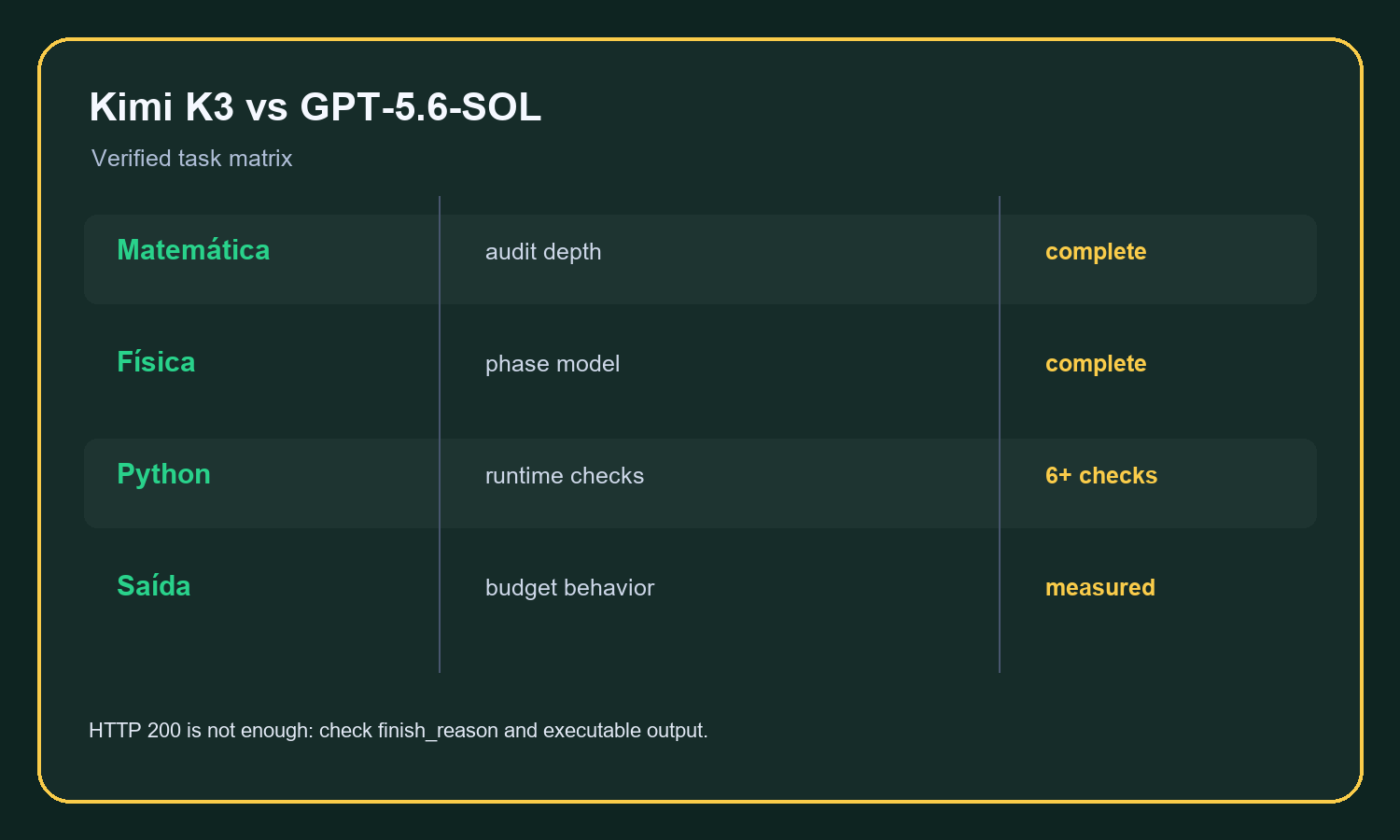Select the Física row label
This screenshot has height=840, width=1400.
[156, 362]
